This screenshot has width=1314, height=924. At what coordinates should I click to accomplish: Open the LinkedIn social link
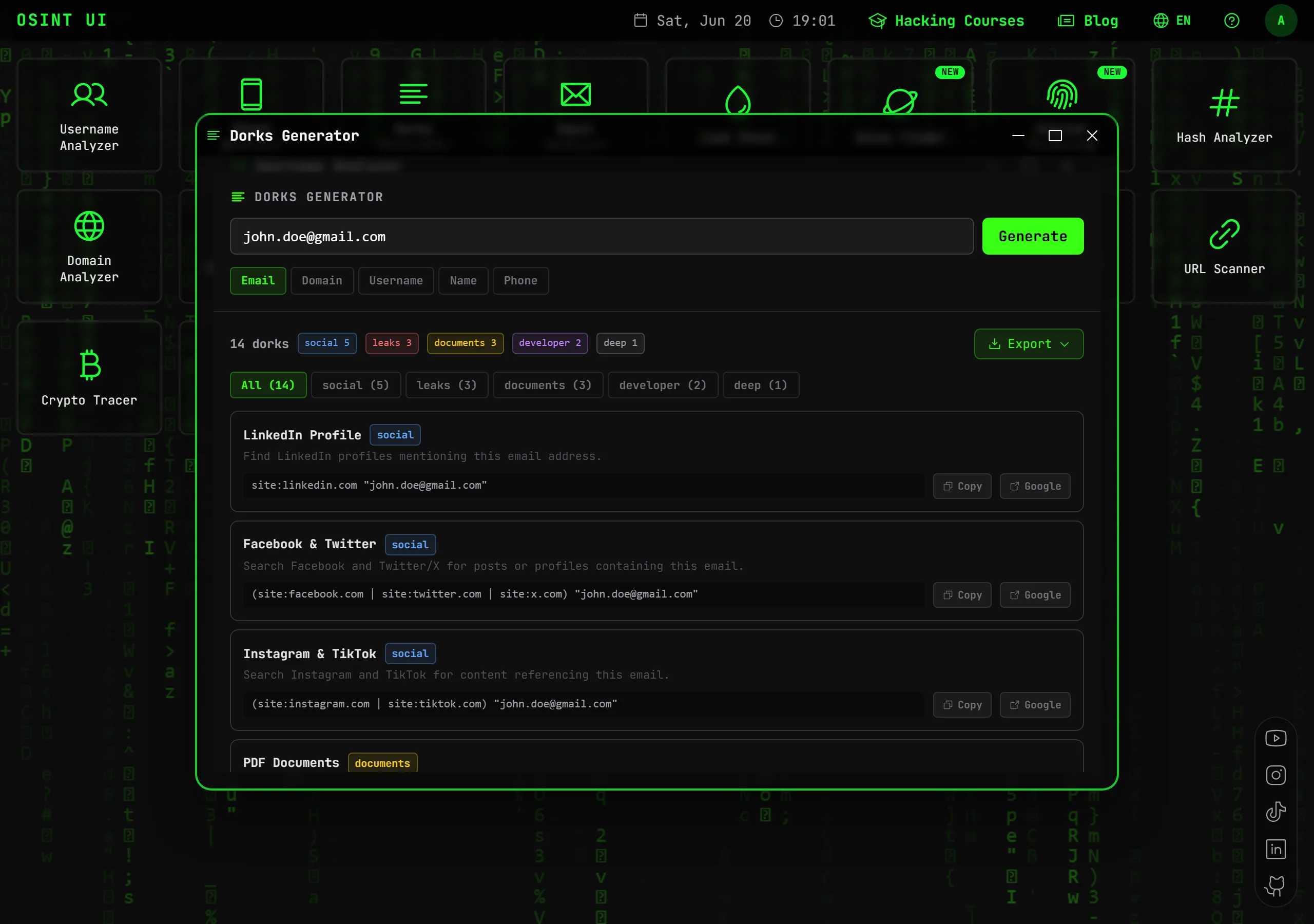click(x=1276, y=849)
